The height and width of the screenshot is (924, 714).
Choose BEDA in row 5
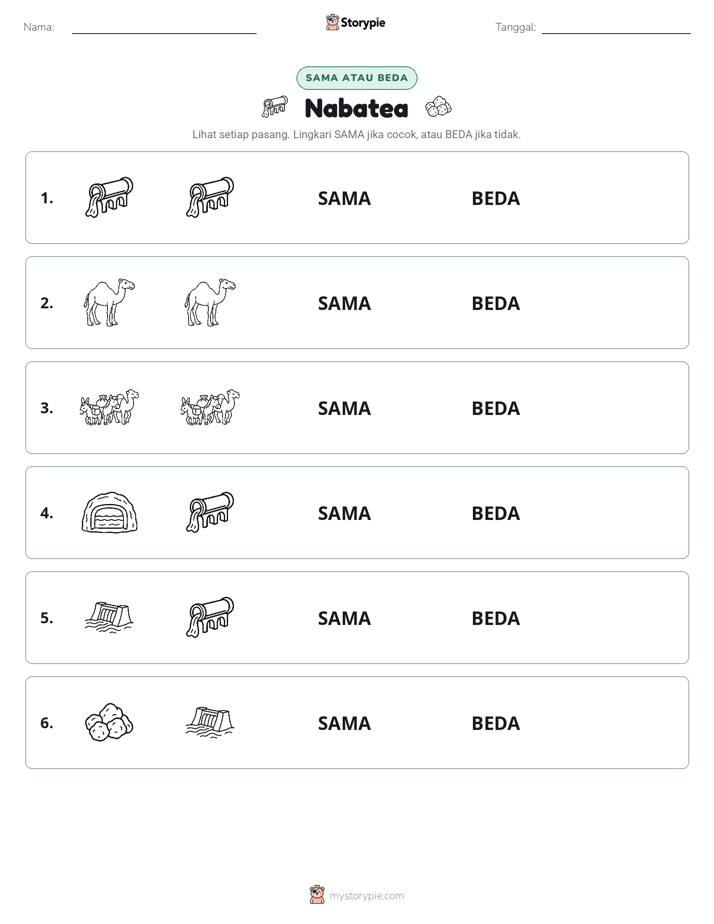pyautogui.click(x=496, y=618)
